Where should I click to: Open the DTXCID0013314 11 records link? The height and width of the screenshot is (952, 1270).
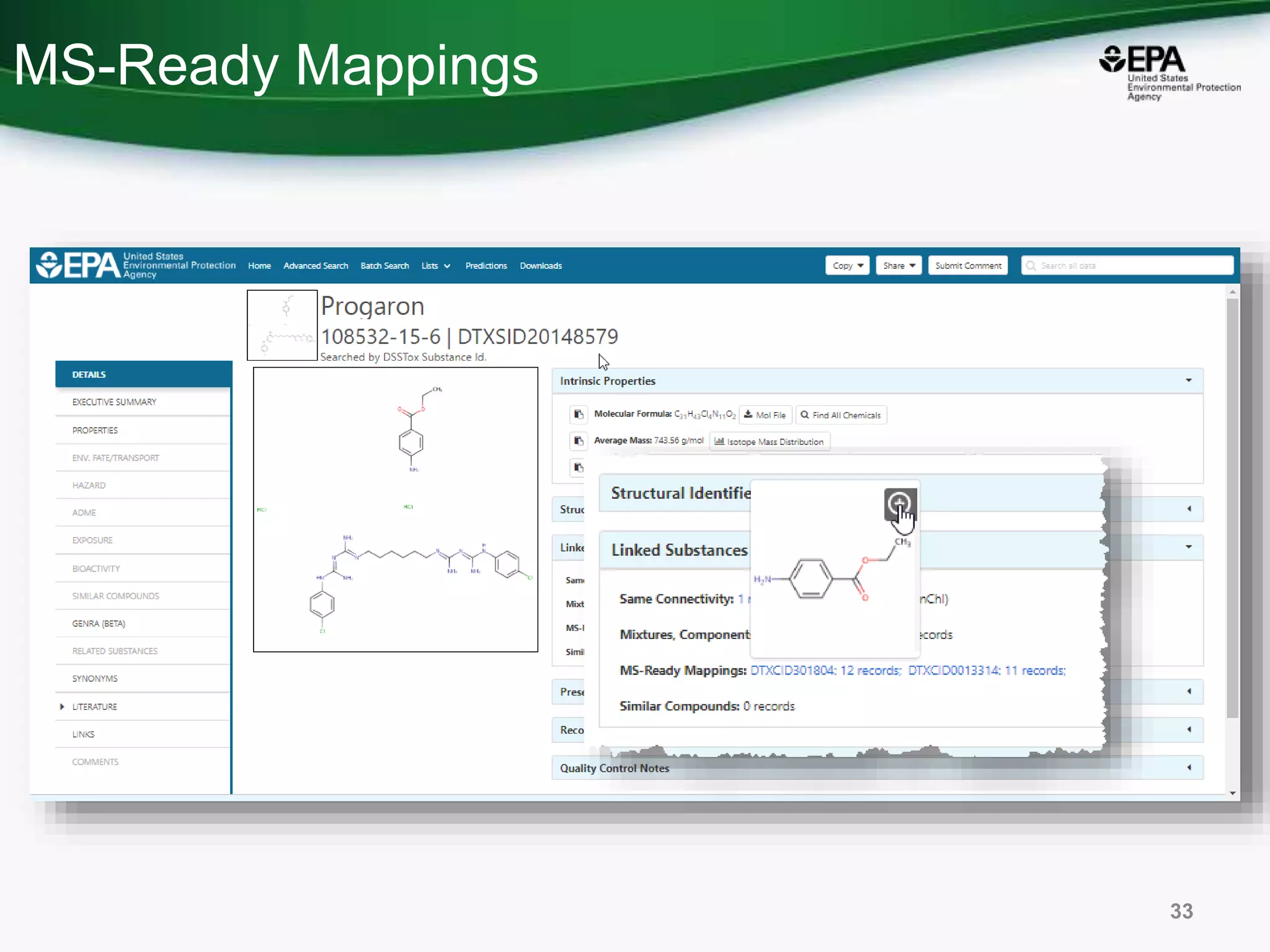(x=987, y=671)
